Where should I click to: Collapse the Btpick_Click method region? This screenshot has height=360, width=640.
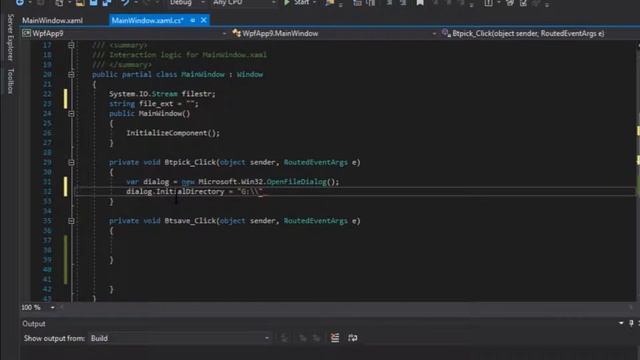tap(71, 162)
